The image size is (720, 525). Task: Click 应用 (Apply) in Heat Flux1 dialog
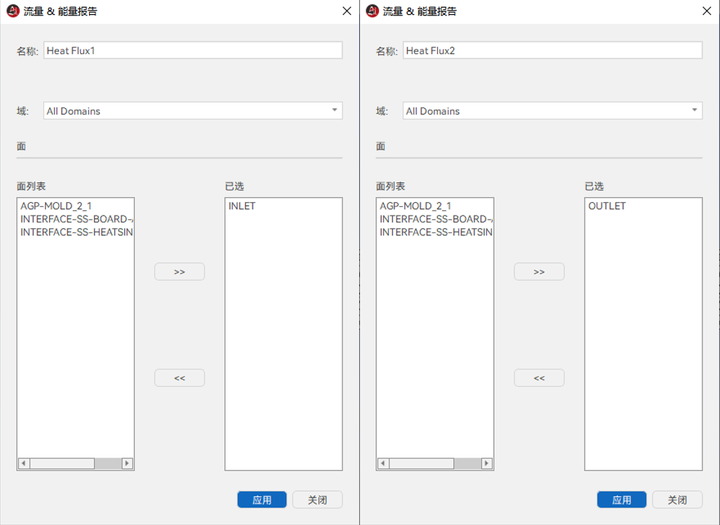(x=262, y=500)
